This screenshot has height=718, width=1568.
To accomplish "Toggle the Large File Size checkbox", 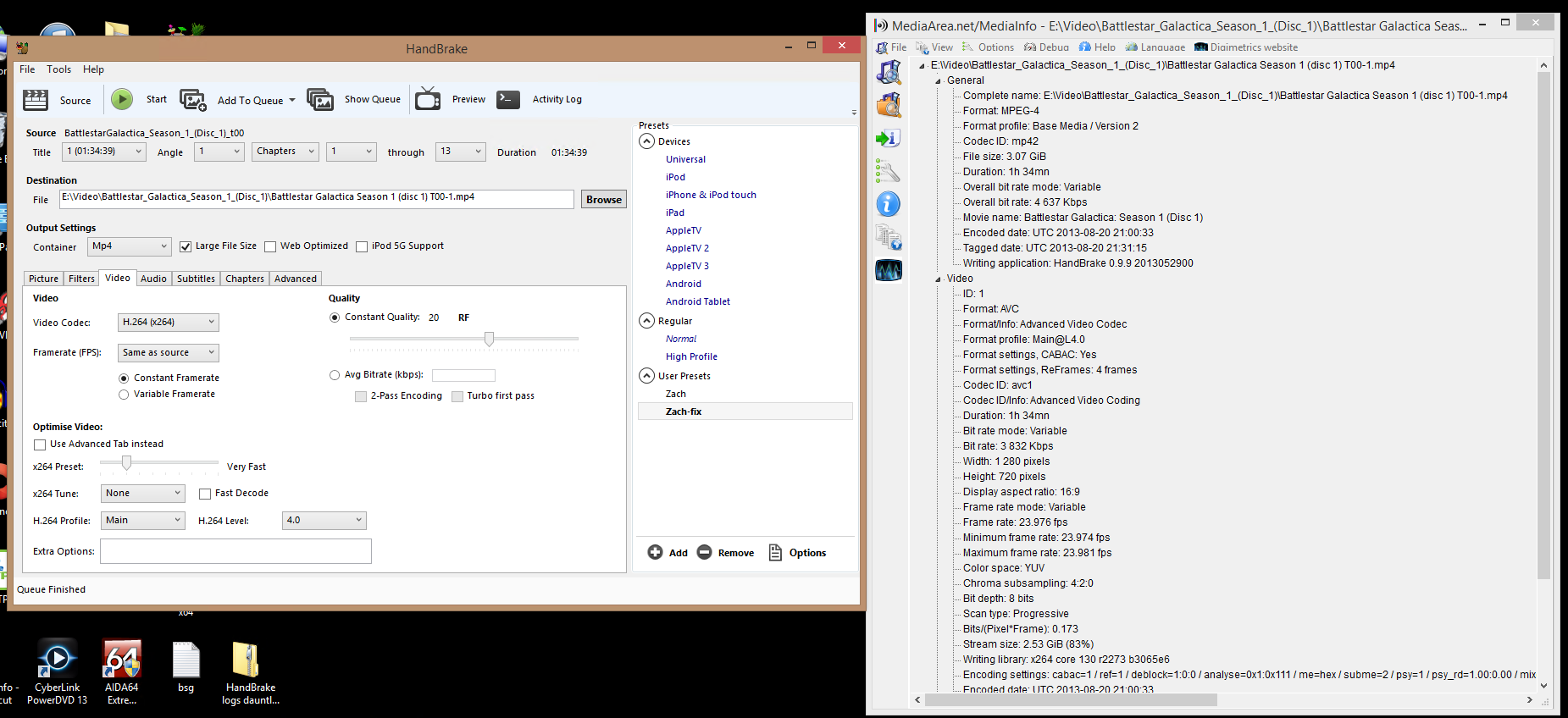I will [x=186, y=246].
